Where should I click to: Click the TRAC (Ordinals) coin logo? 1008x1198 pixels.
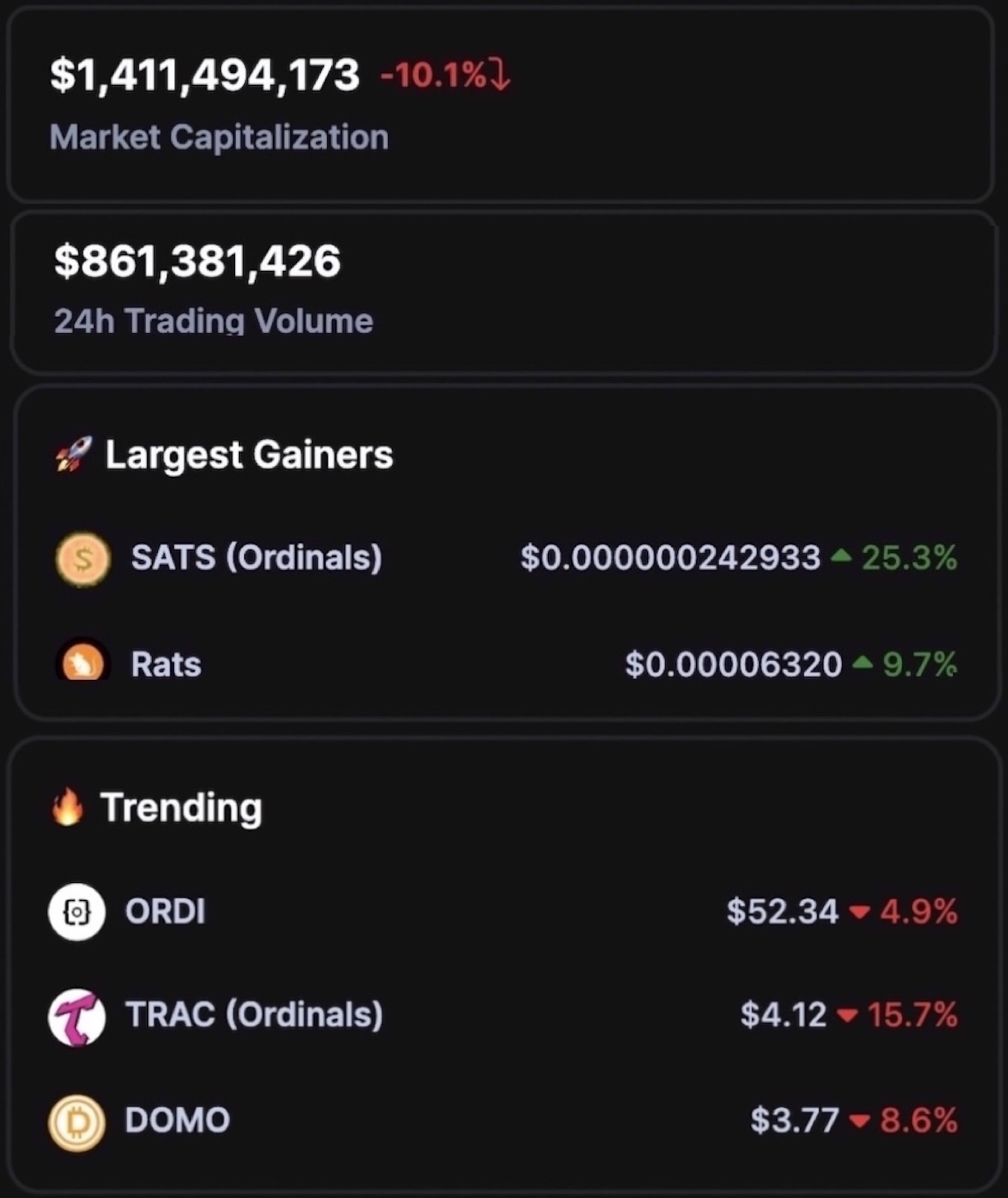click(x=77, y=1017)
